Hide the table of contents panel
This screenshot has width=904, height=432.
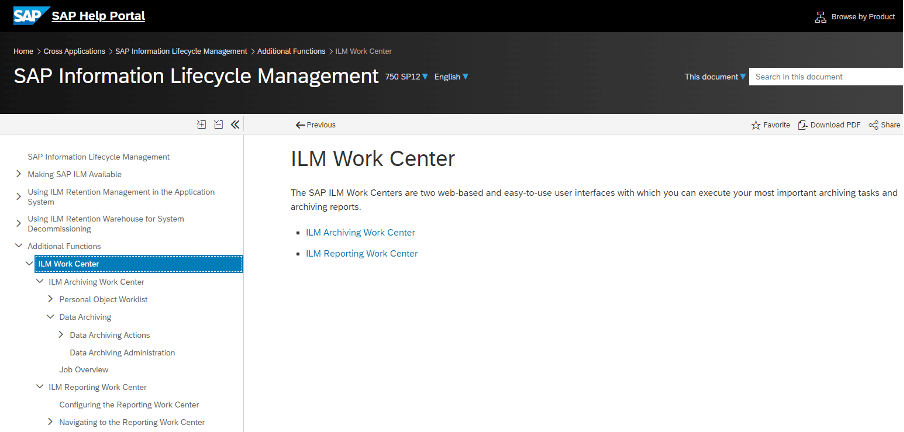coord(235,124)
